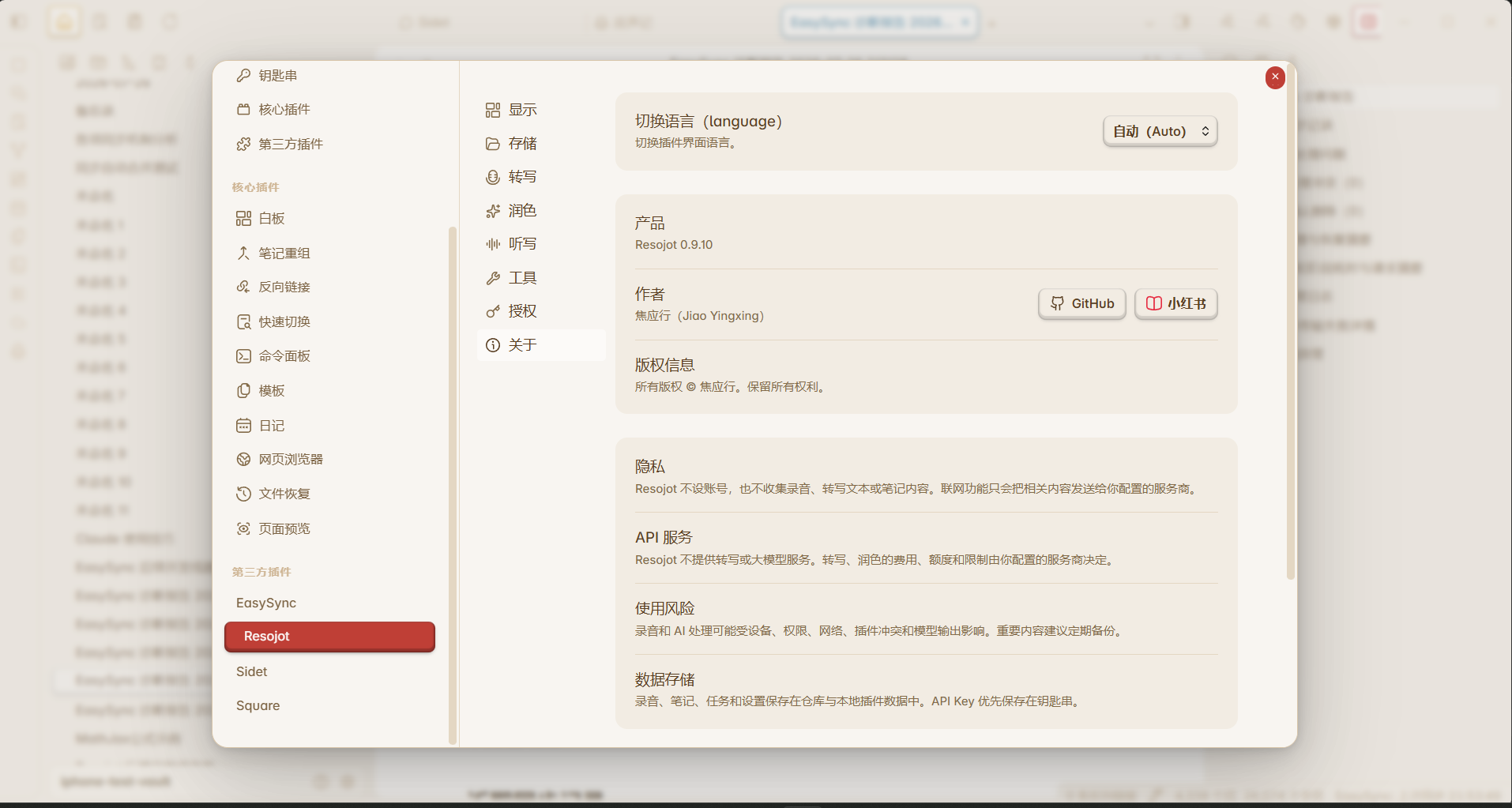Switch to the 显示 tab

click(x=541, y=110)
